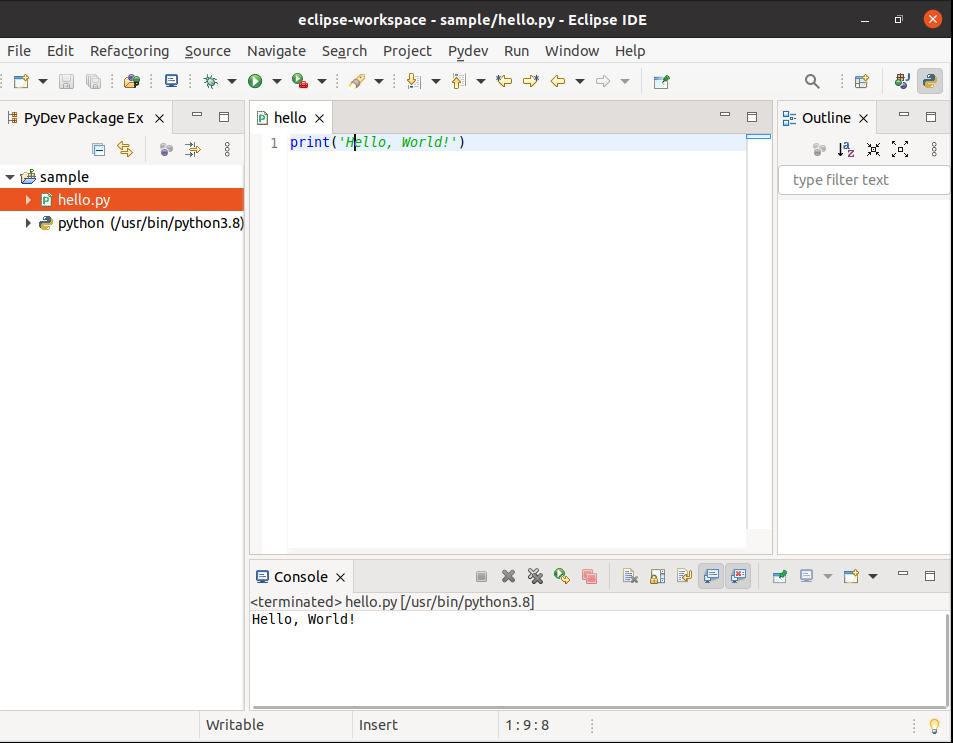Click Remove Launch icon in Console
The image size is (953, 743).
pyautogui.click(x=508, y=576)
